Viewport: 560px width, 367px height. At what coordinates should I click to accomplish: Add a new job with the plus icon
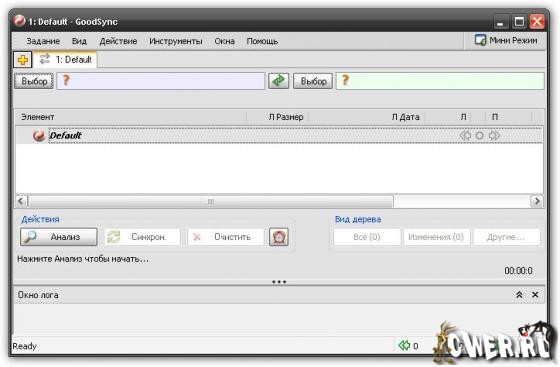pyautogui.click(x=22, y=60)
